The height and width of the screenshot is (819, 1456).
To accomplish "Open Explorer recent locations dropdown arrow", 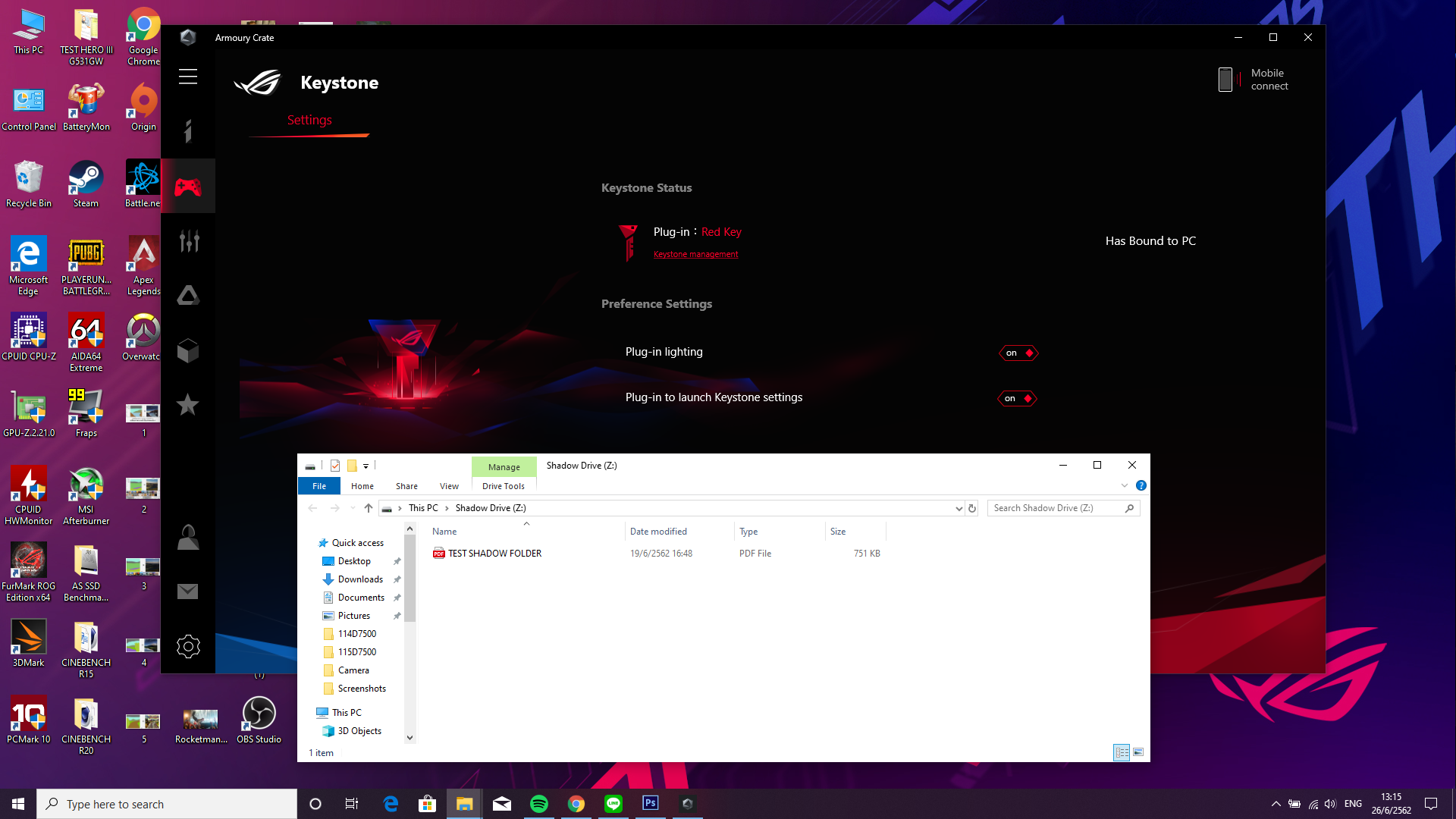I will (x=353, y=508).
